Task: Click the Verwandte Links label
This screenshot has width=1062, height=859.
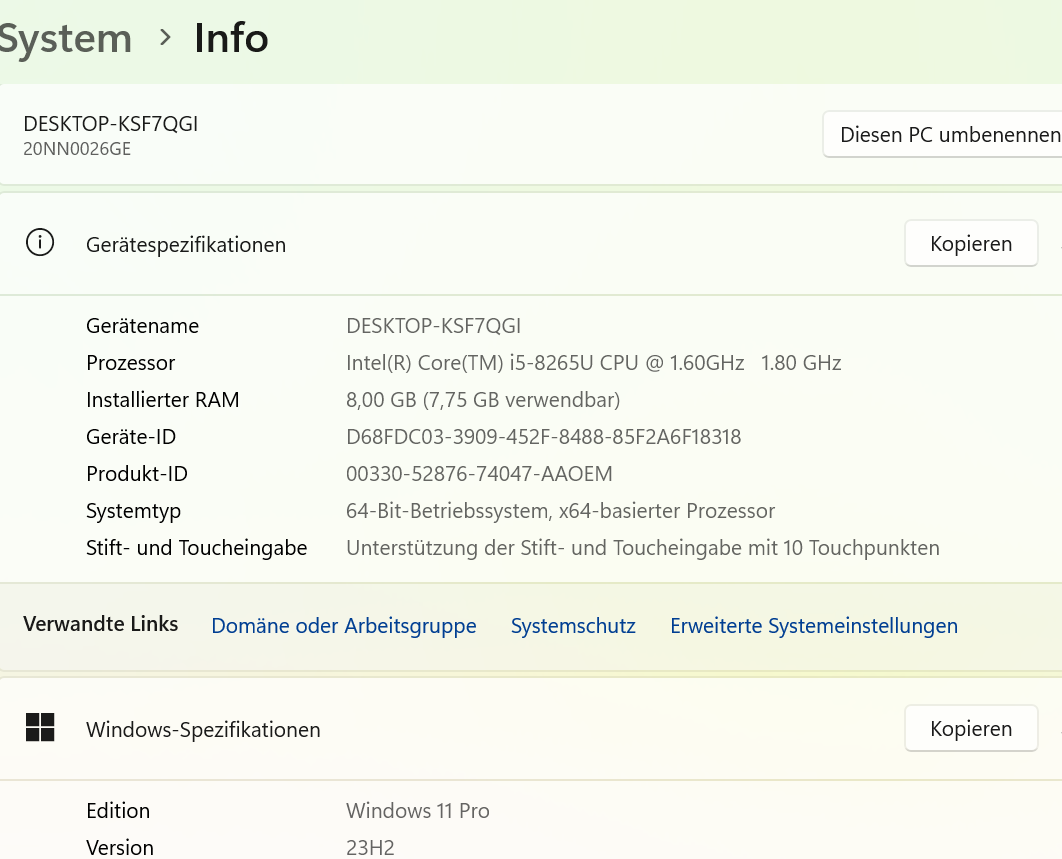Action: 101,624
